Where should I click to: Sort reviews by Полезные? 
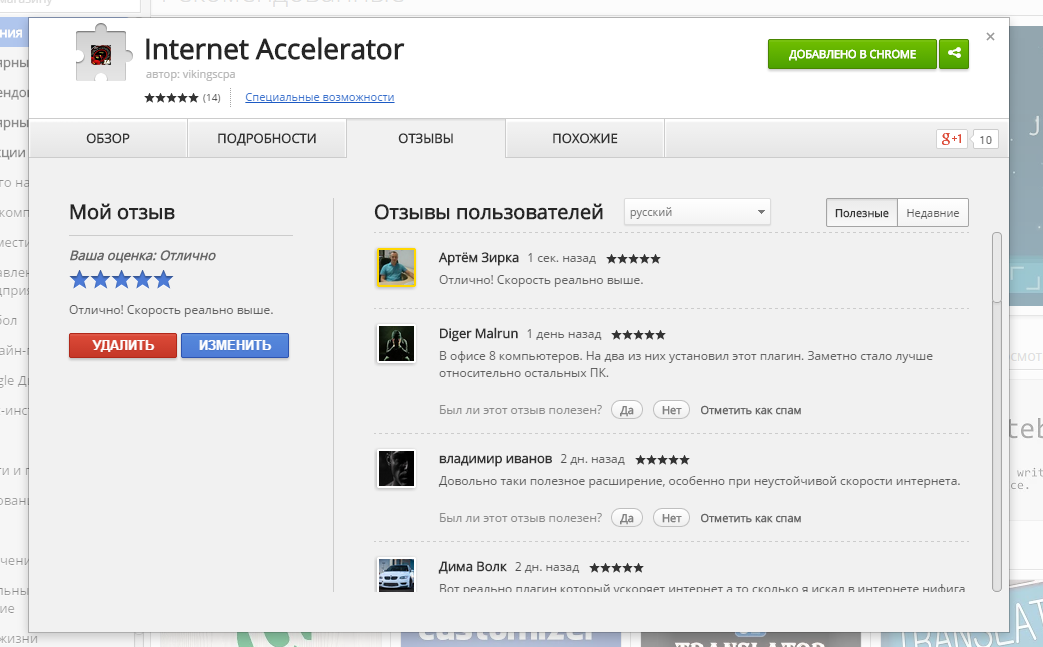(861, 213)
